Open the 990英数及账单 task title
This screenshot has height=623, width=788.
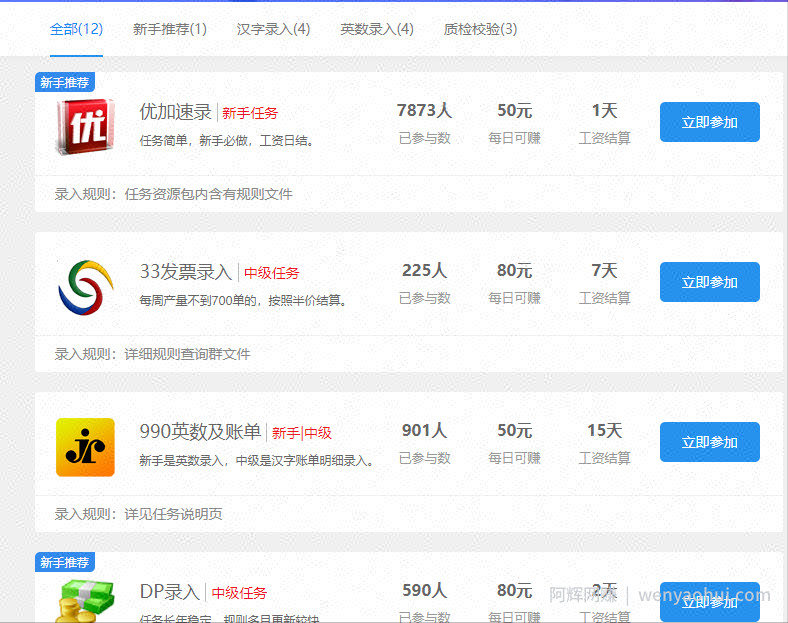coord(200,432)
